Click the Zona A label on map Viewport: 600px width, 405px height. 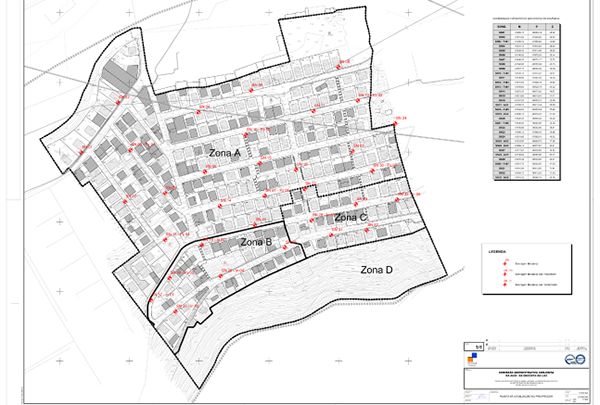click(x=224, y=153)
